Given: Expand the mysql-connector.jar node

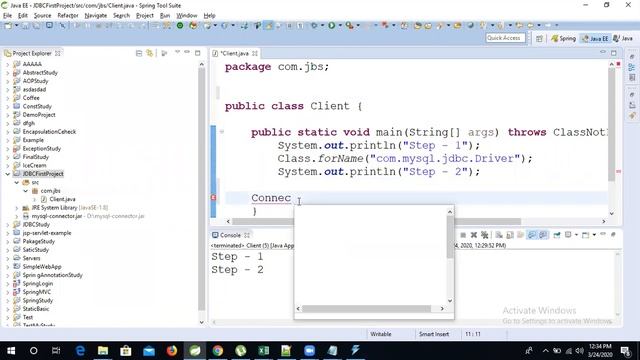Looking at the screenshot, I should click(17, 216).
